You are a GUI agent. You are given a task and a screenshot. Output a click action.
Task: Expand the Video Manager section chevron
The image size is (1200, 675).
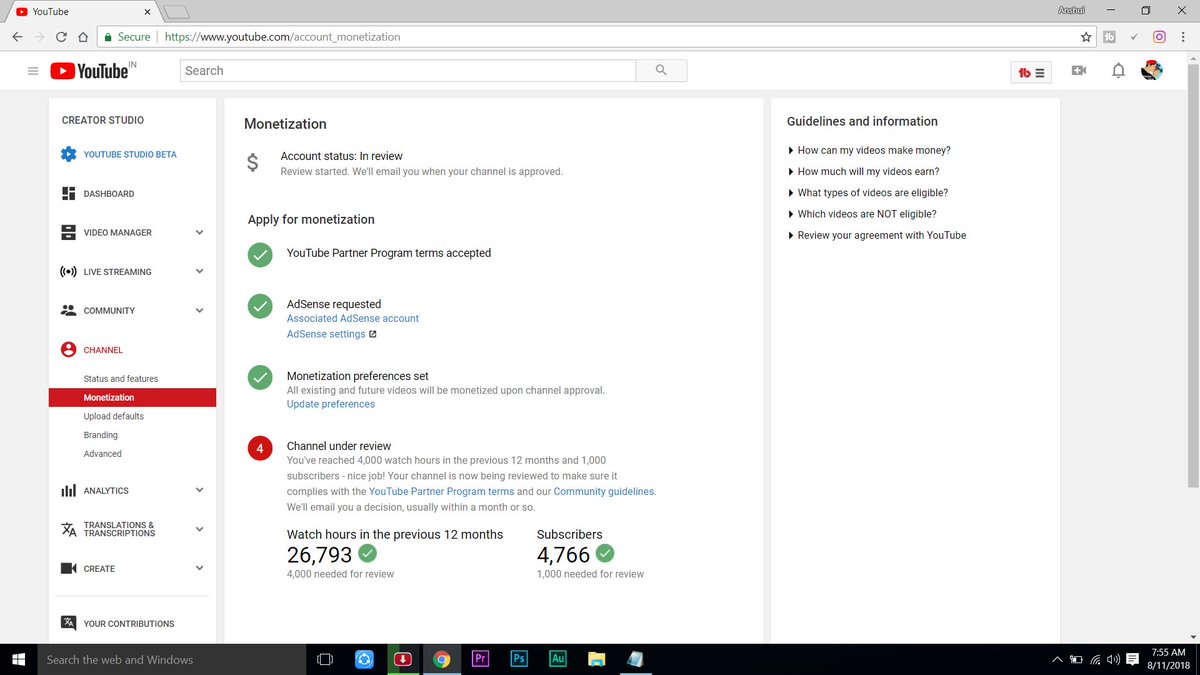[199, 232]
